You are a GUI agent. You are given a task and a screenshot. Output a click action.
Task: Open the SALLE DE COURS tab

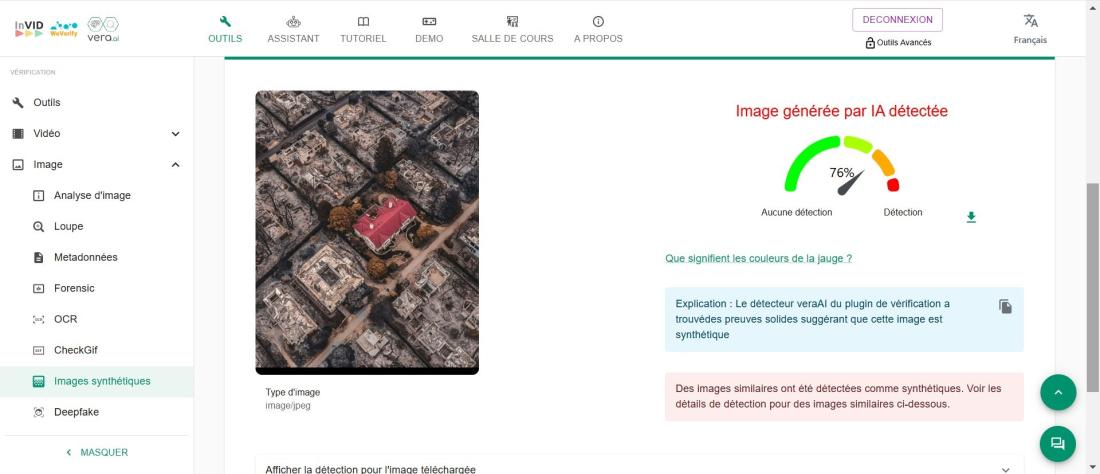[x=512, y=29]
